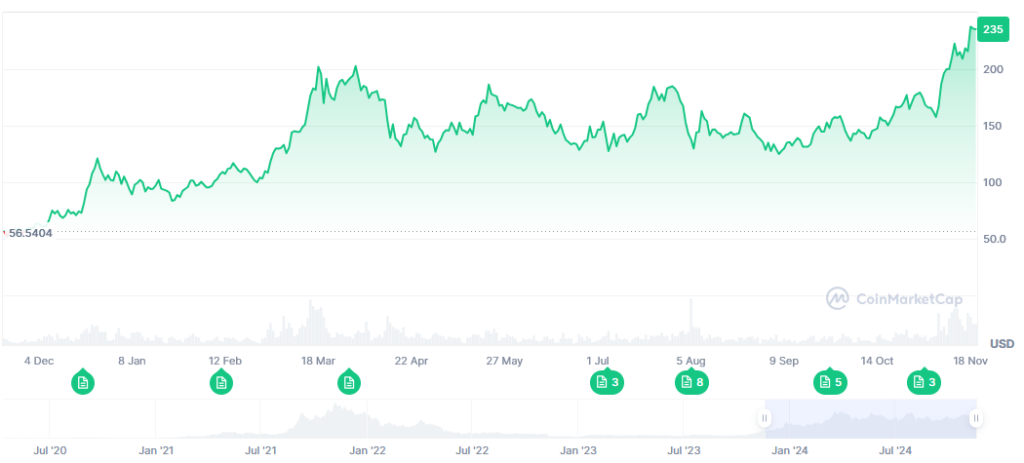Jump to Jul '20 in the navigator timeline
Viewport: 1024px width, 463px height.
(50, 451)
